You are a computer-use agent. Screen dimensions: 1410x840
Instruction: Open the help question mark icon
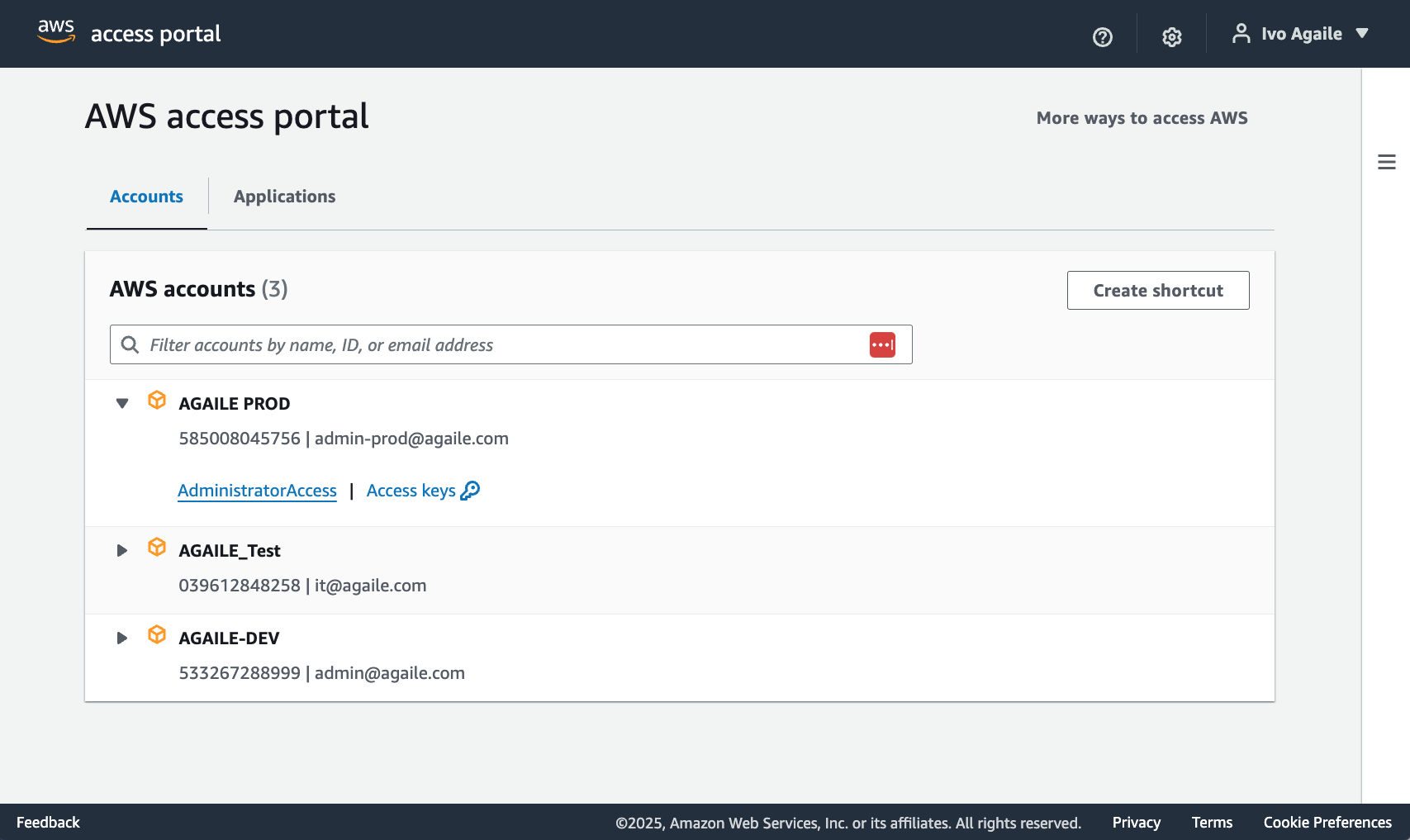coord(1102,37)
